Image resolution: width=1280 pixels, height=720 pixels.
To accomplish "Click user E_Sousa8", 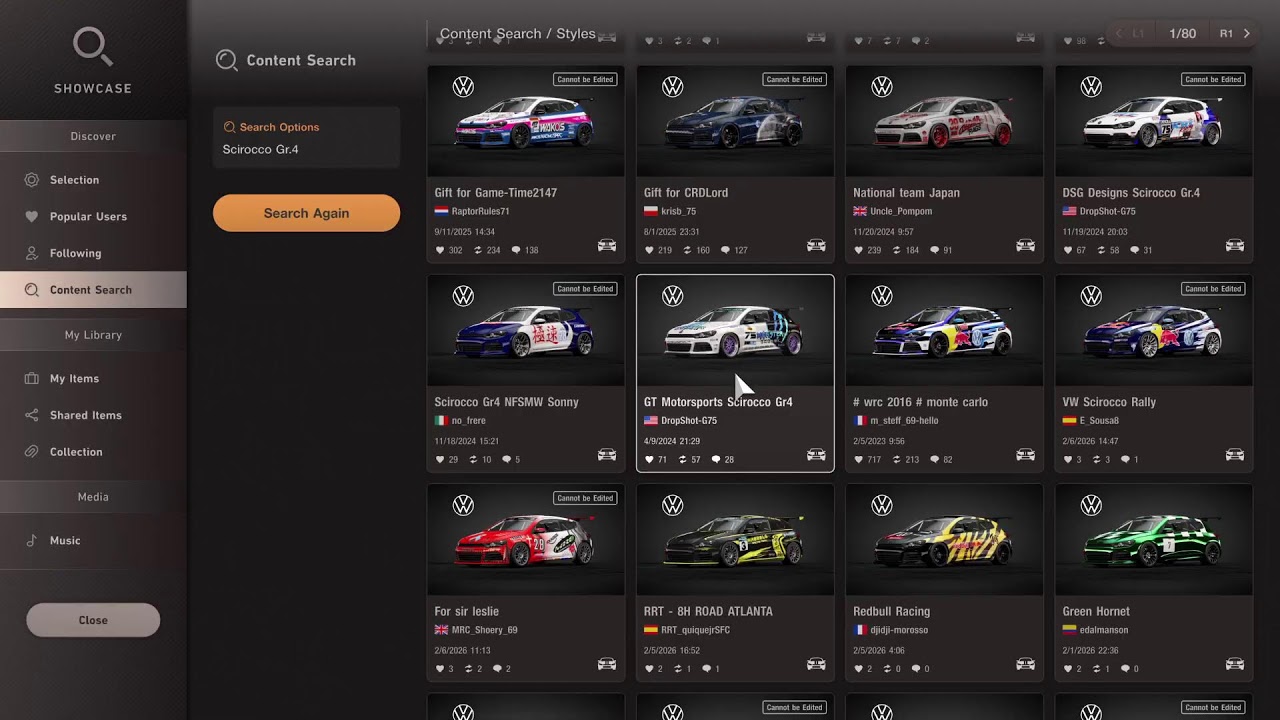I will 1099,421.
